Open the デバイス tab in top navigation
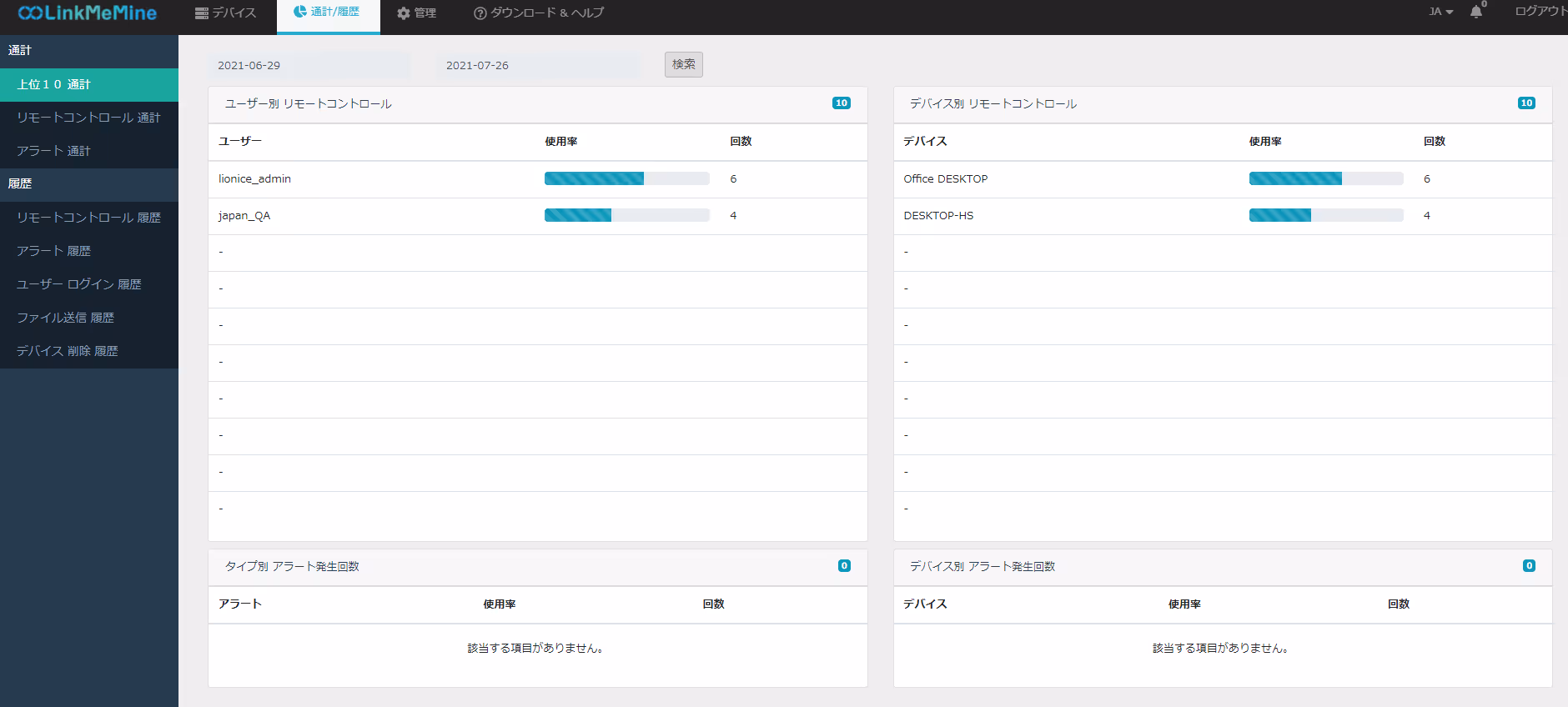Image resolution: width=1568 pixels, height=707 pixels. [x=225, y=13]
